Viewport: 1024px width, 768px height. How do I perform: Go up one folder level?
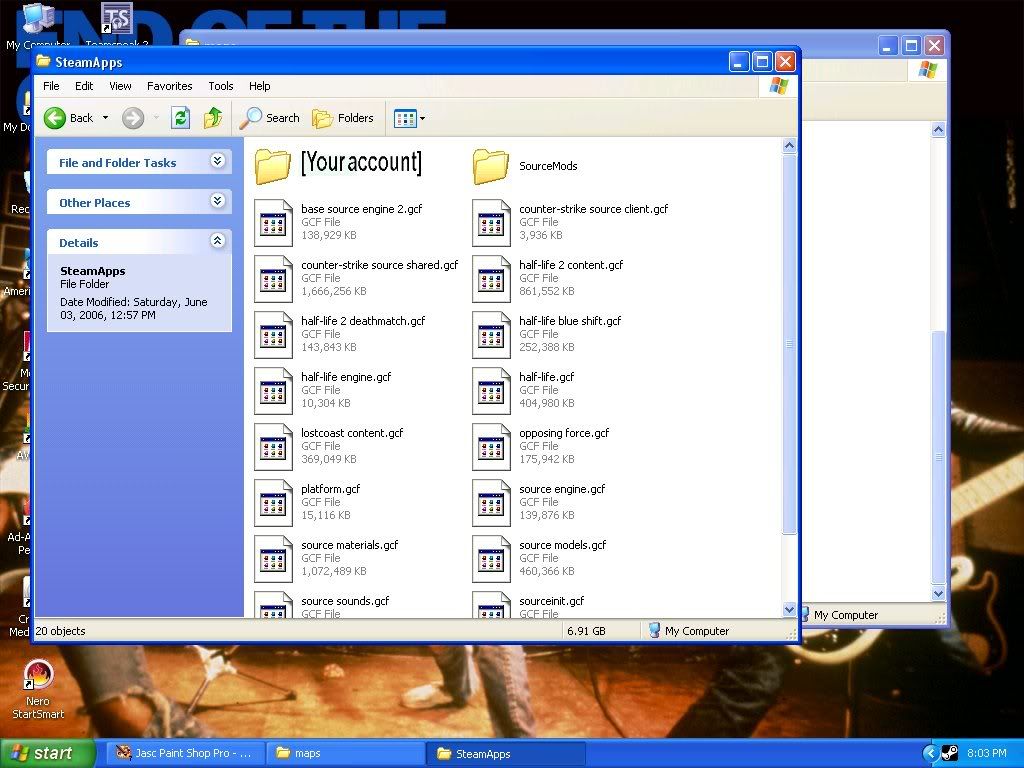213,118
